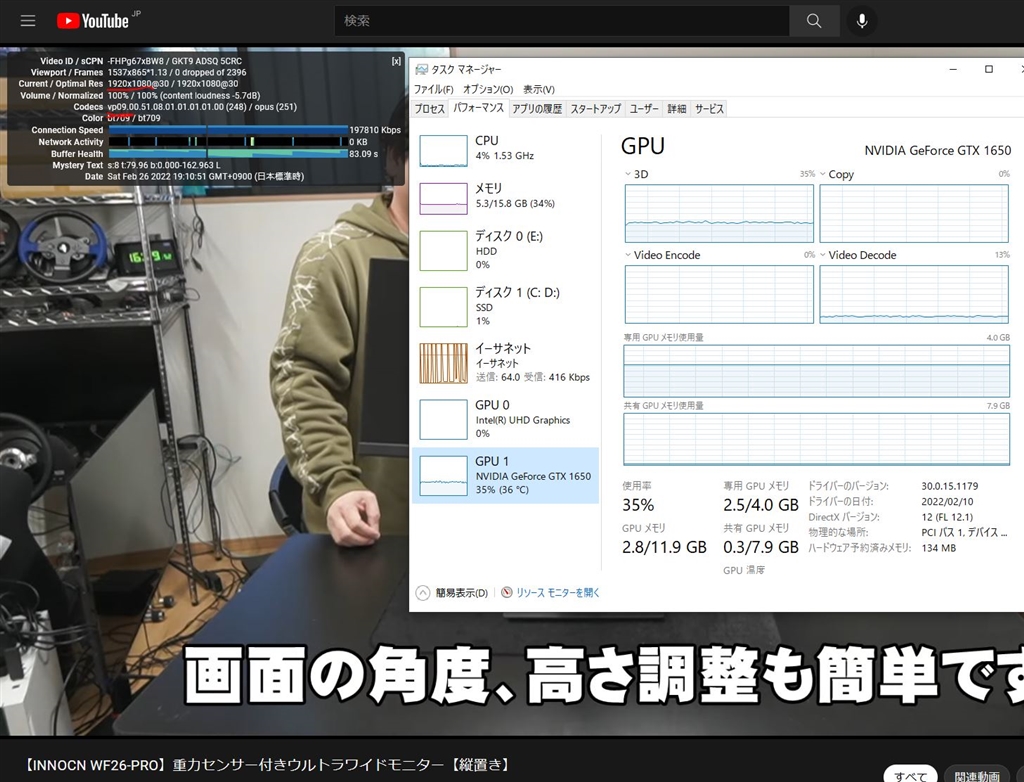The height and width of the screenshot is (782, 1024).
Task: Open the 表示(V) menu
Action: pyautogui.click(x=539, y=90)
